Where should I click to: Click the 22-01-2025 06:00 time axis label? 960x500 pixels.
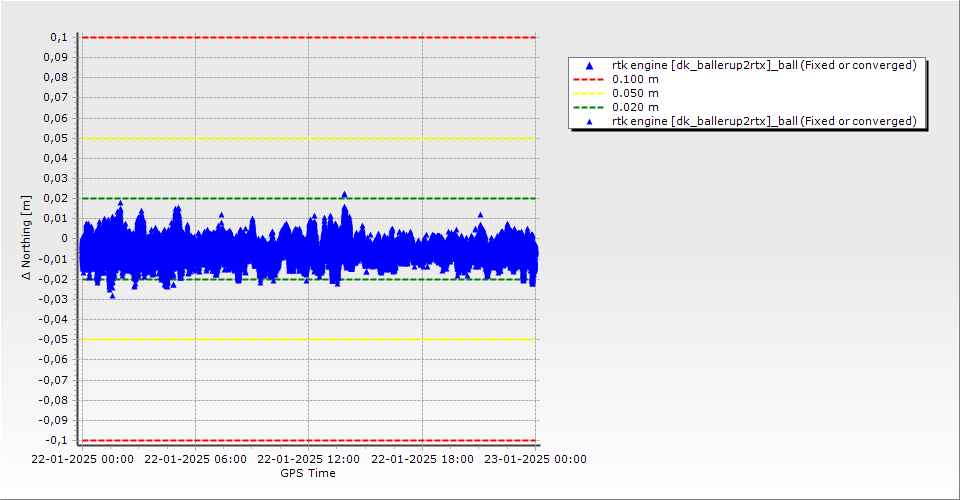click(195, 459)
